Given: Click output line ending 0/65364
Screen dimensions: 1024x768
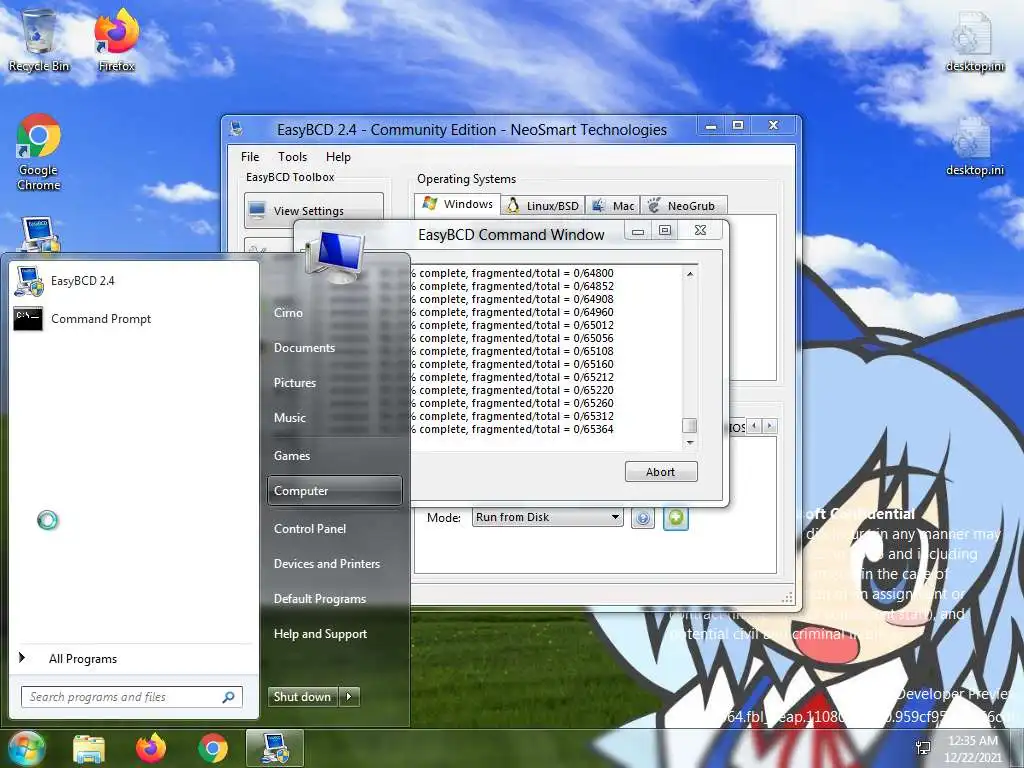Looking at the screenshot, I should point(513,429).
